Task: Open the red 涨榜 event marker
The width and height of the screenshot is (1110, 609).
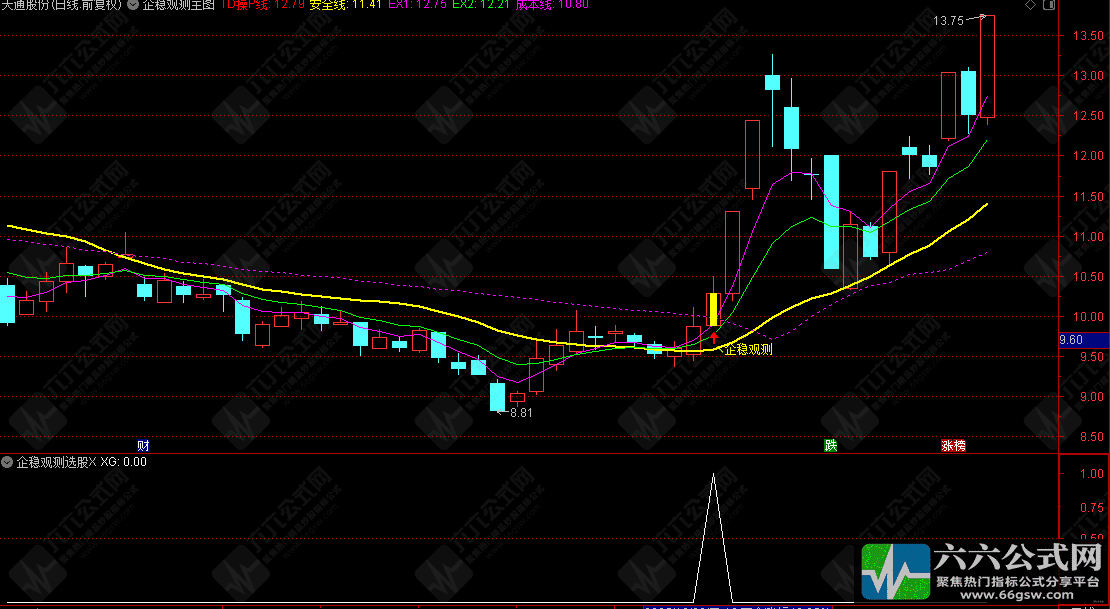Action: (x=953, y=445)
